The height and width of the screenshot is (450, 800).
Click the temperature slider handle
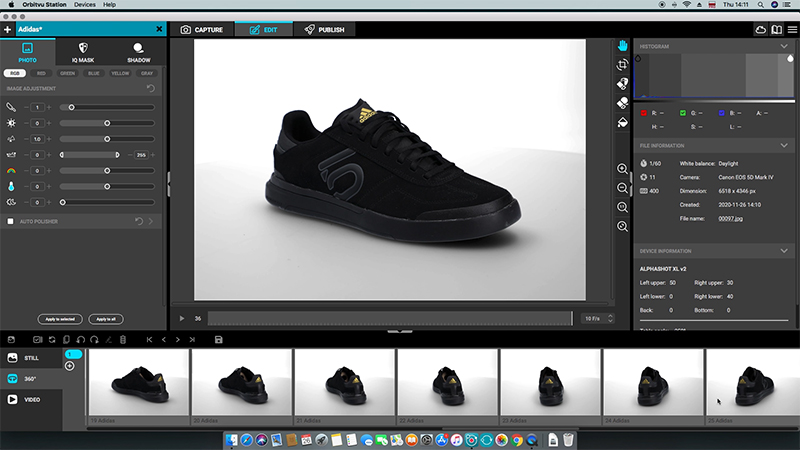point(107,186)
